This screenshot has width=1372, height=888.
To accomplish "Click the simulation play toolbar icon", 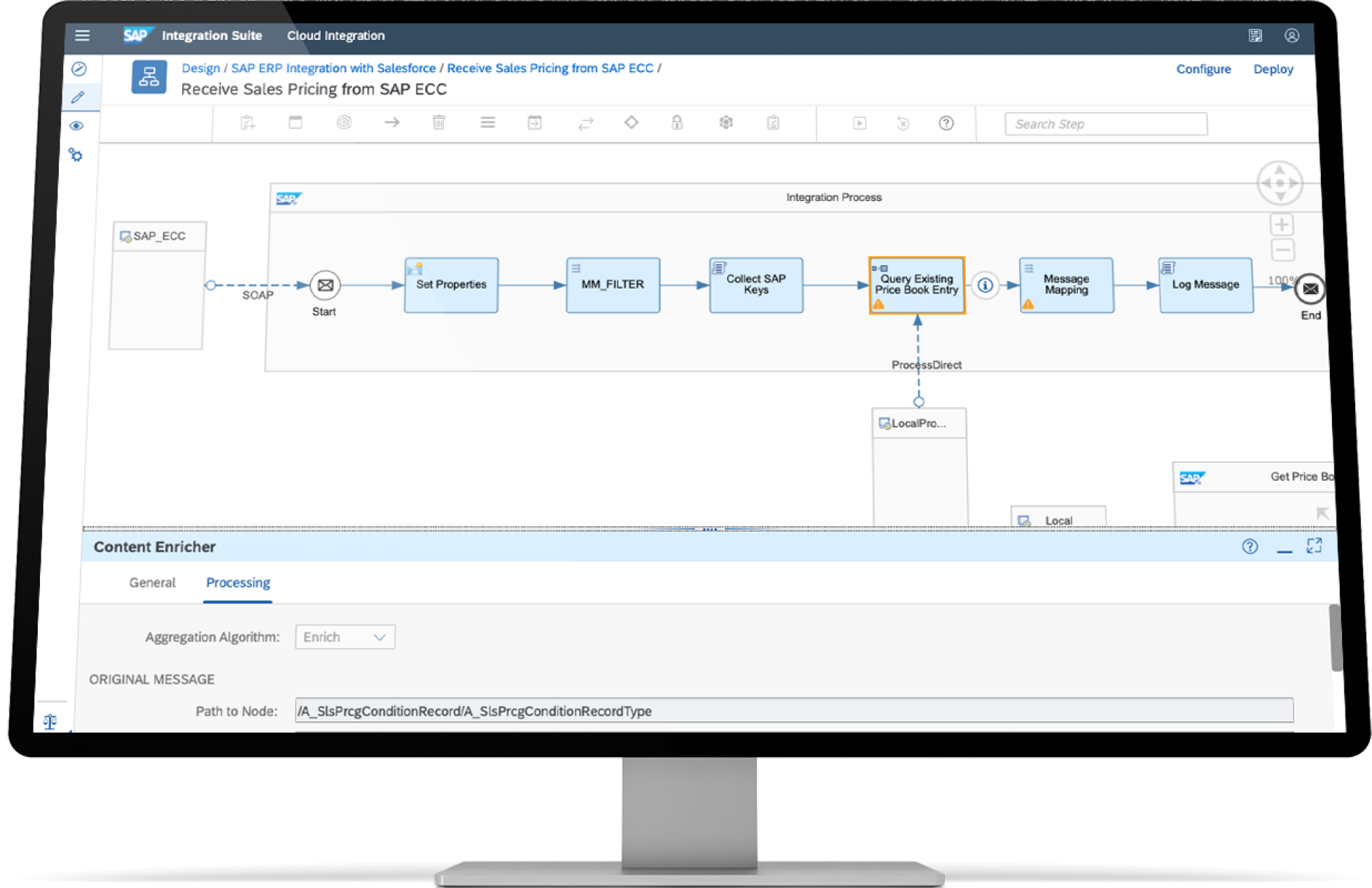I will (x=859, y=123).
